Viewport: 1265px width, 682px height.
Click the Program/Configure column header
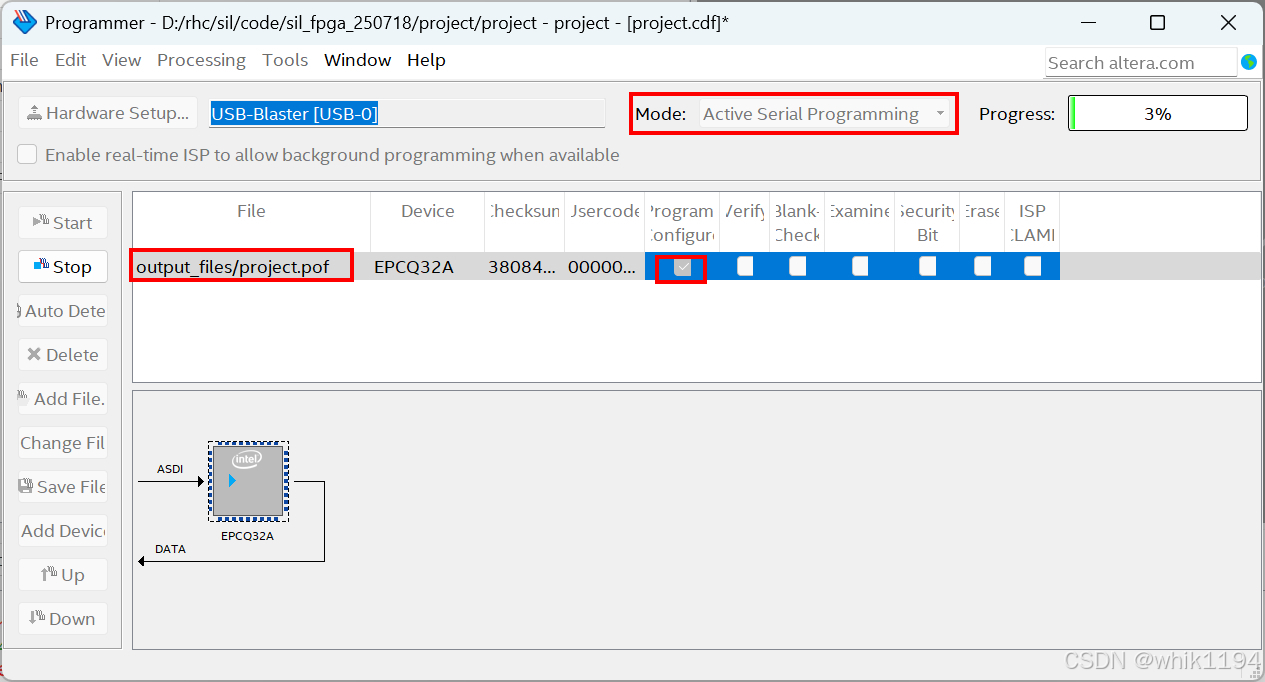point(682,222)
